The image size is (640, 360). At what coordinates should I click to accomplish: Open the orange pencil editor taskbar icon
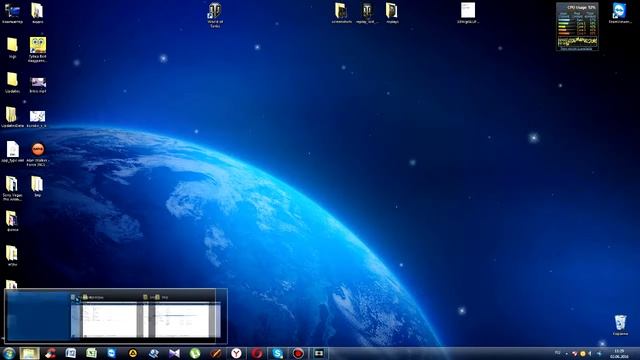(216, 353)
